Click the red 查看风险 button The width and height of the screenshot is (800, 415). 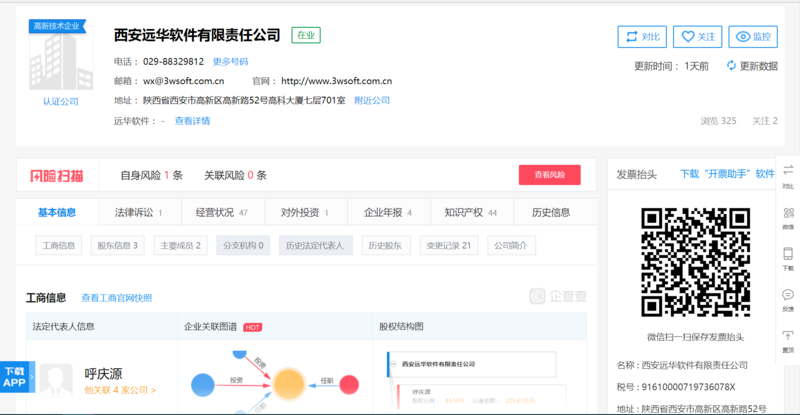549,175
